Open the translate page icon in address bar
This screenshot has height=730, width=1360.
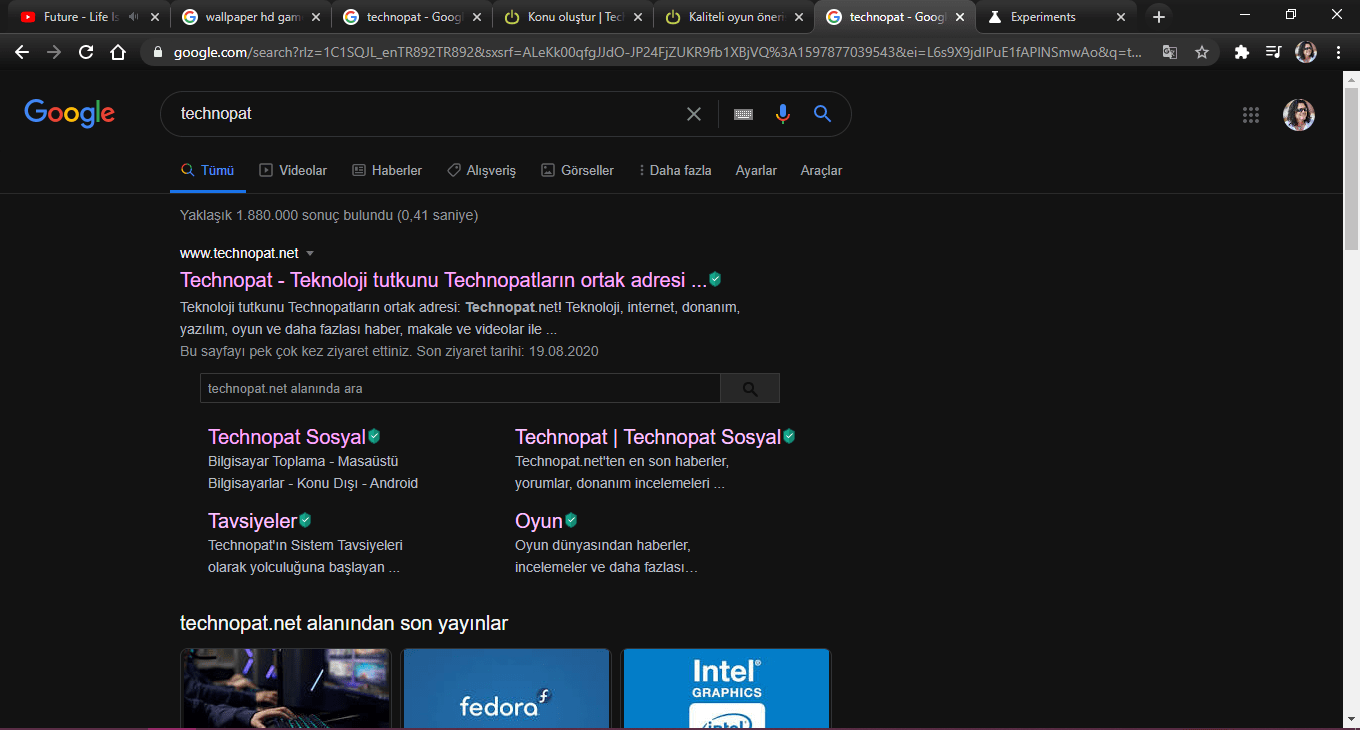1170,53
